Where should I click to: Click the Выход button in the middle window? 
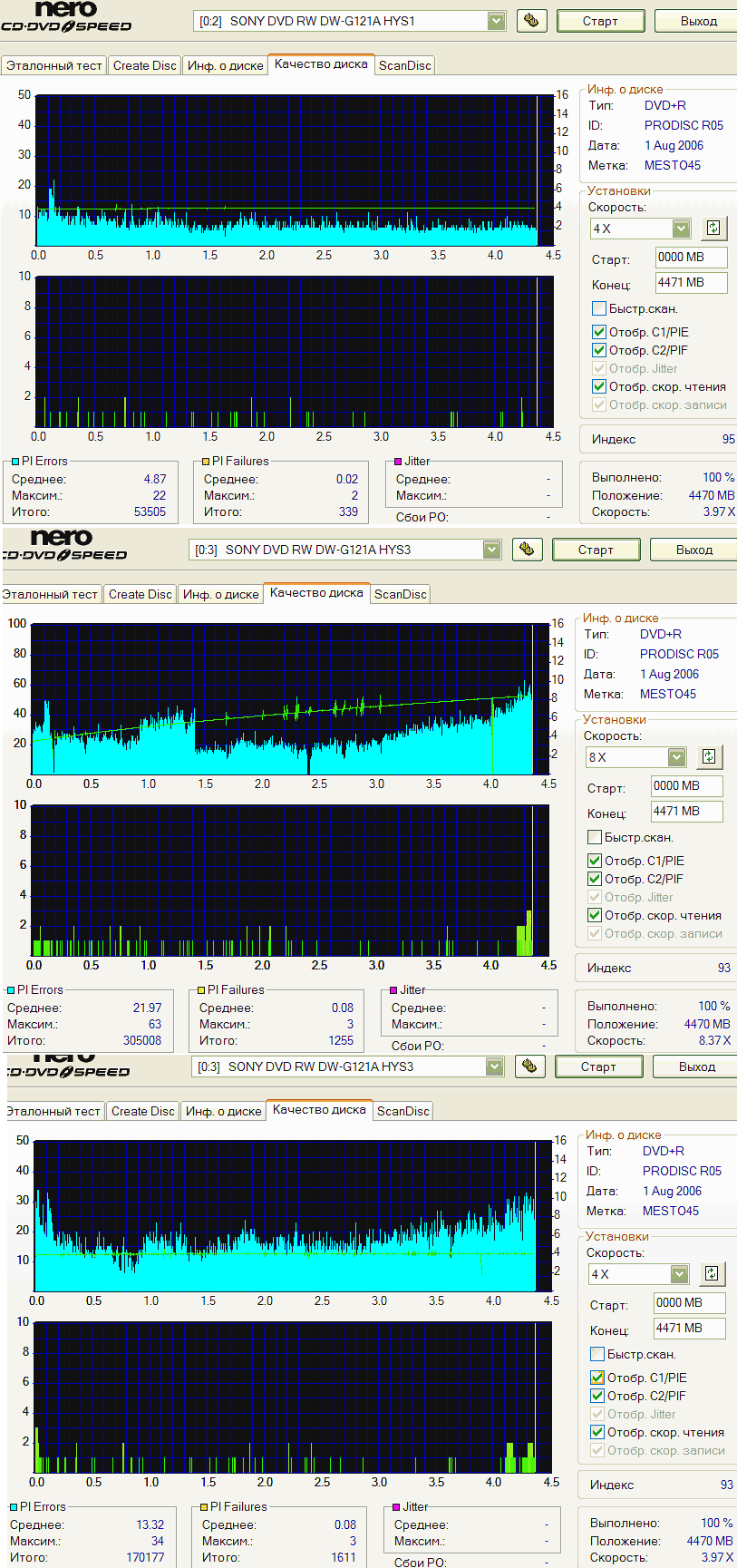pyautogui.click(x=693, y=550)
